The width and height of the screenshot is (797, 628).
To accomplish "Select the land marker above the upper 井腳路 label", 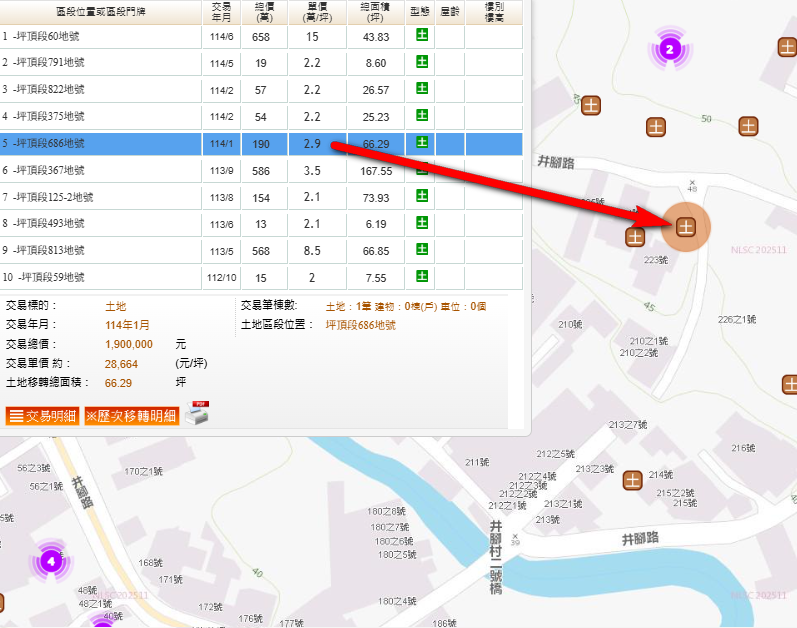I will 591,105.
